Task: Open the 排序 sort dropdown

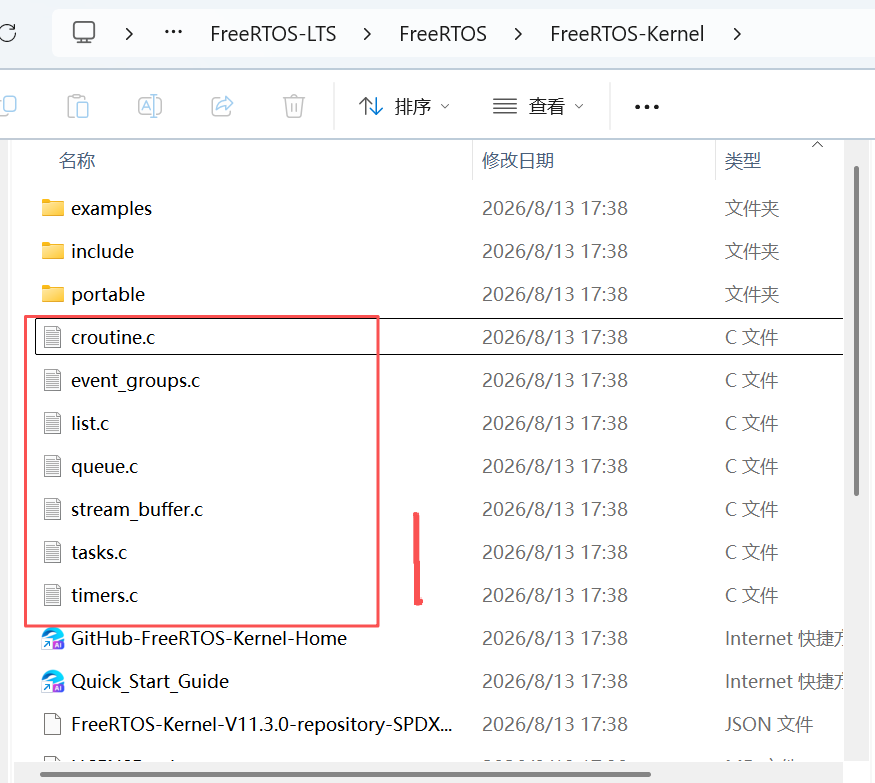Action: [x=404, y=106]
